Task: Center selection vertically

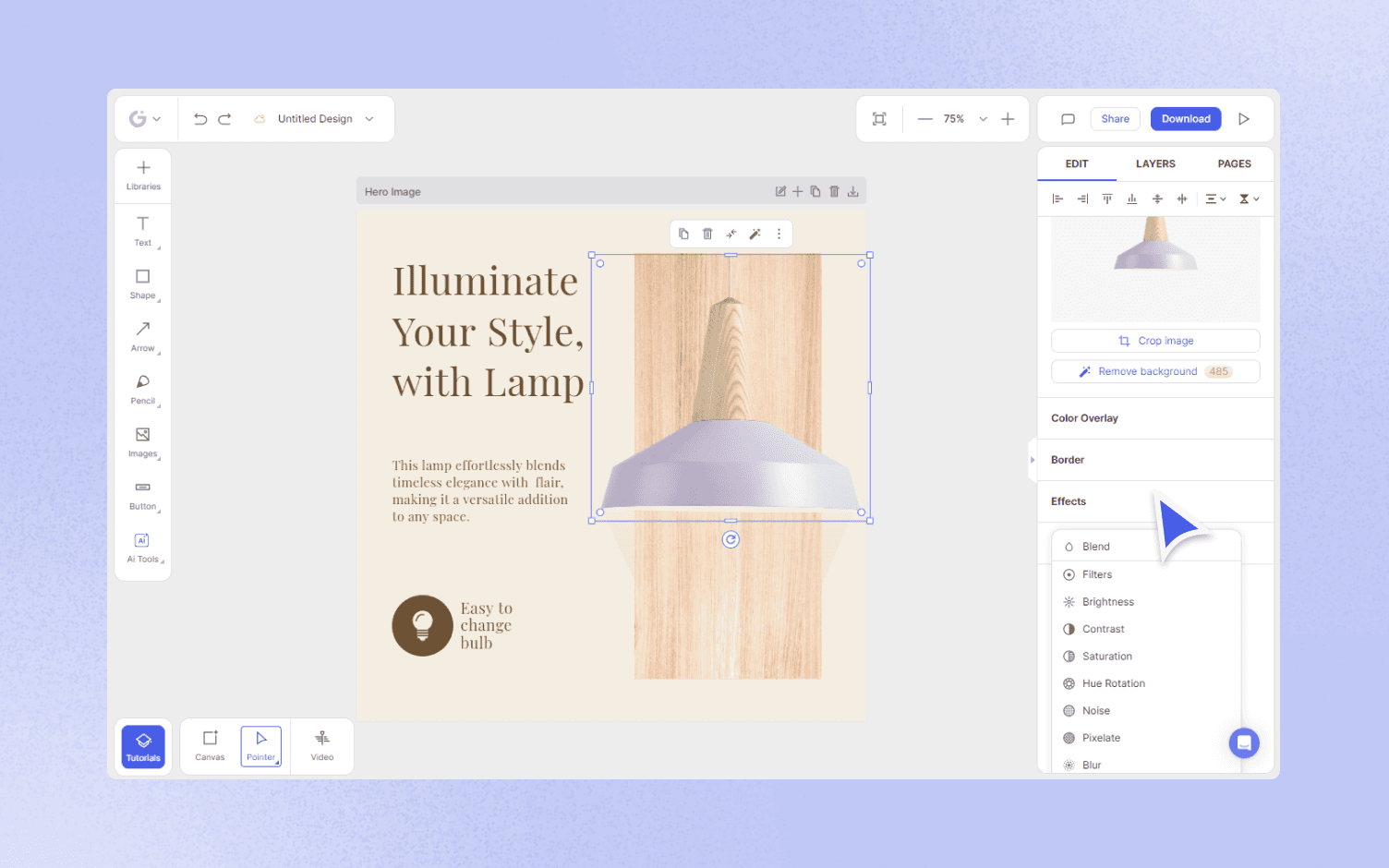Action: click(x=1157, y=199)
